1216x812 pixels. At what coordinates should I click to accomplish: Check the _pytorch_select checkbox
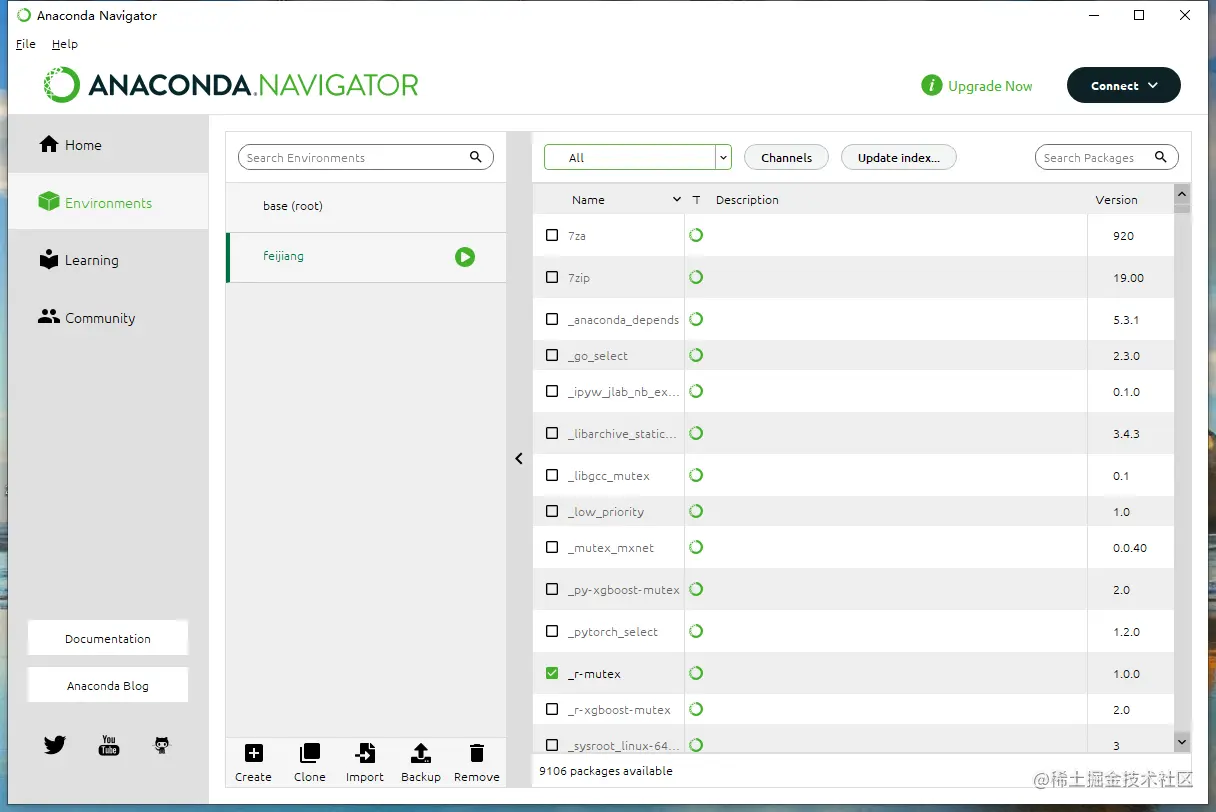pyautogui.click(x=552, y=631)
